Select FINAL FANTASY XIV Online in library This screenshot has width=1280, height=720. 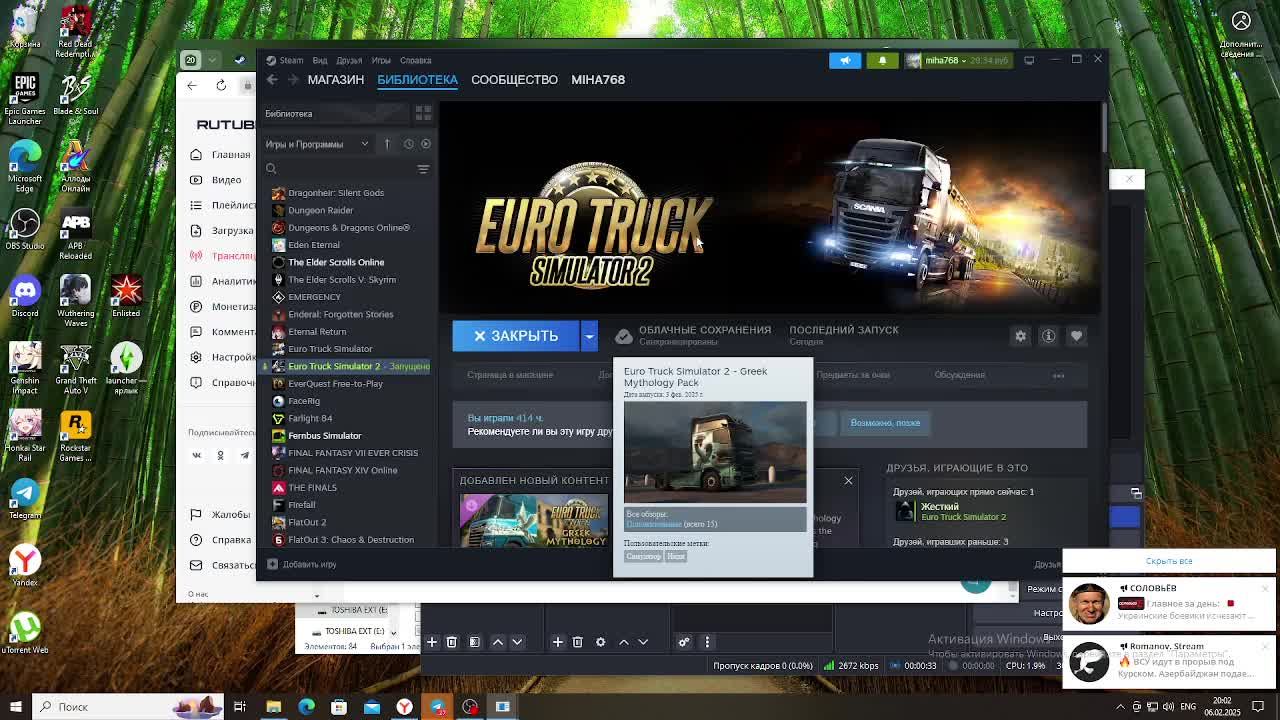[342, 470]
